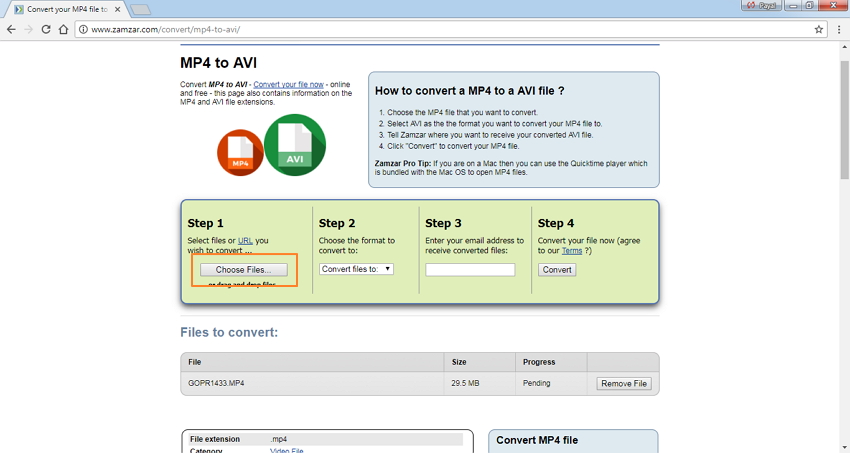
Task: Go to the browser home page icon
Action: 63,29
